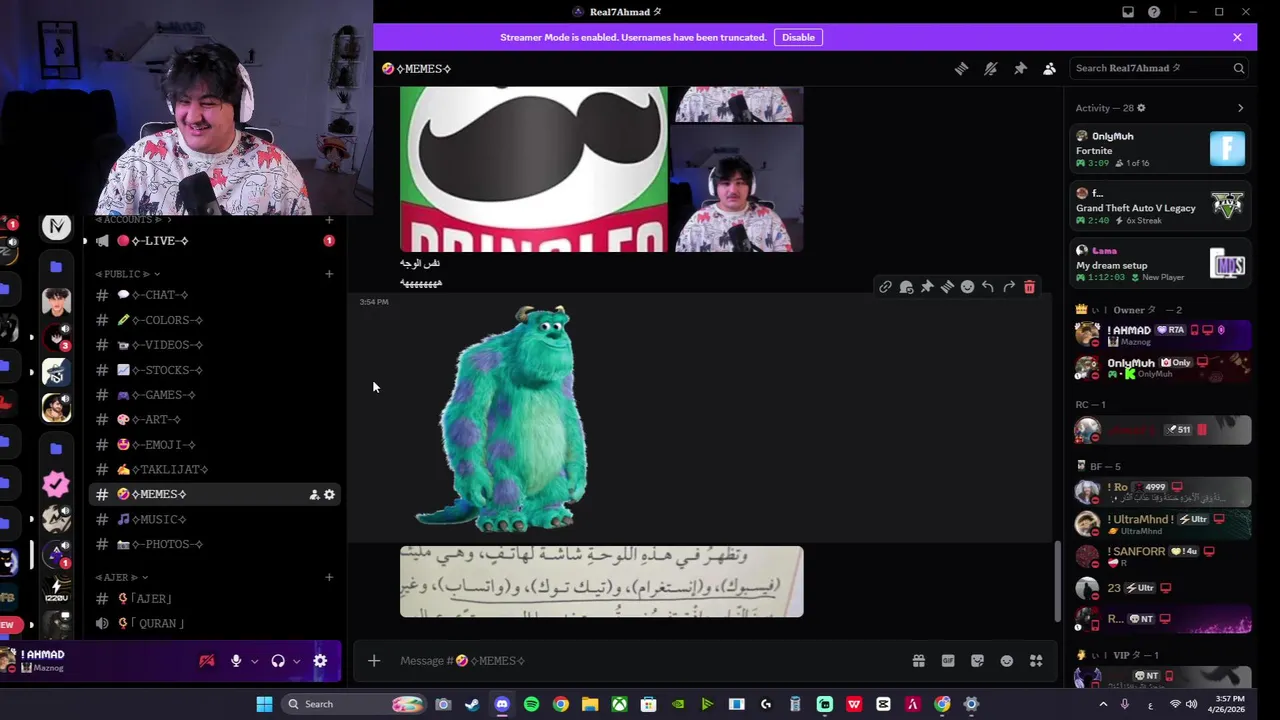Open Lama My dream setup activity card
Viewport: 1280px width, 720px height.
tap(1160, 264)
